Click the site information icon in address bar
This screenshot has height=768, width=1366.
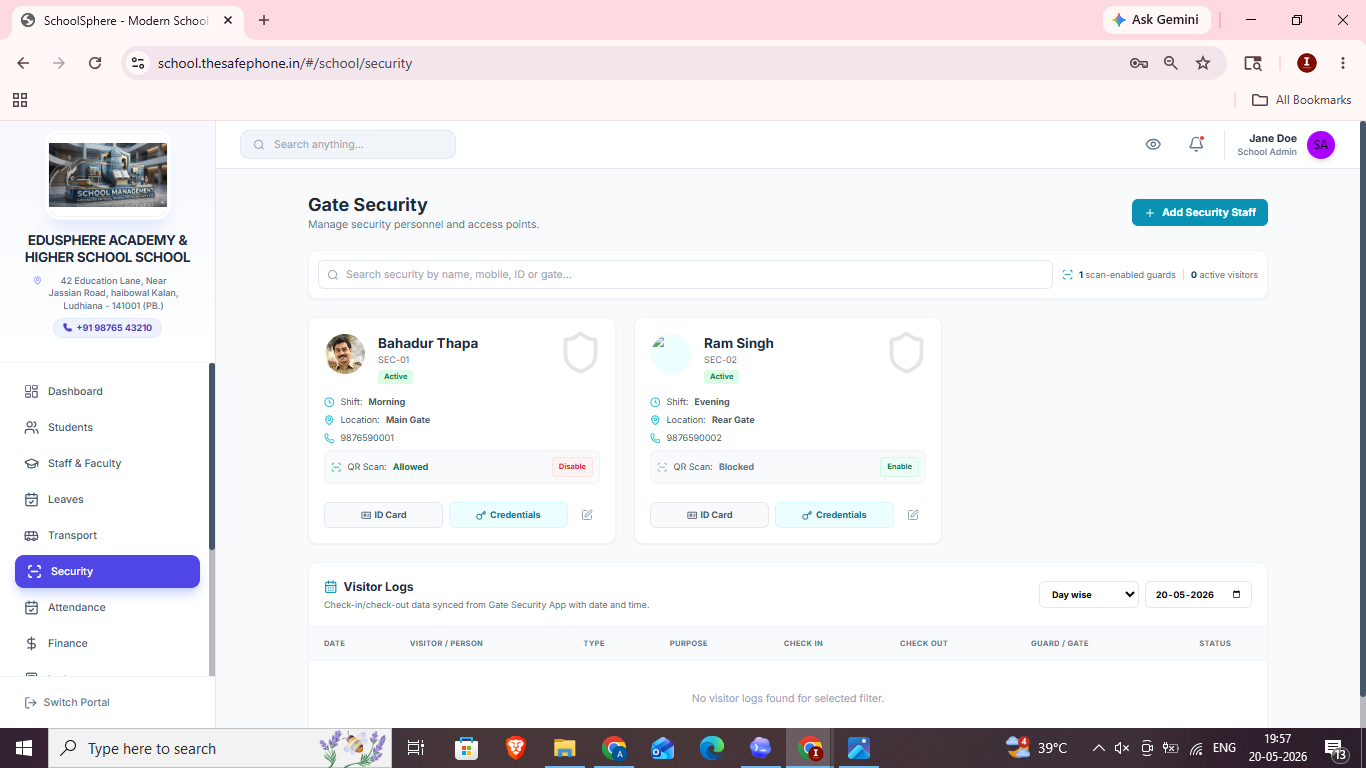[x=138, y=63]
